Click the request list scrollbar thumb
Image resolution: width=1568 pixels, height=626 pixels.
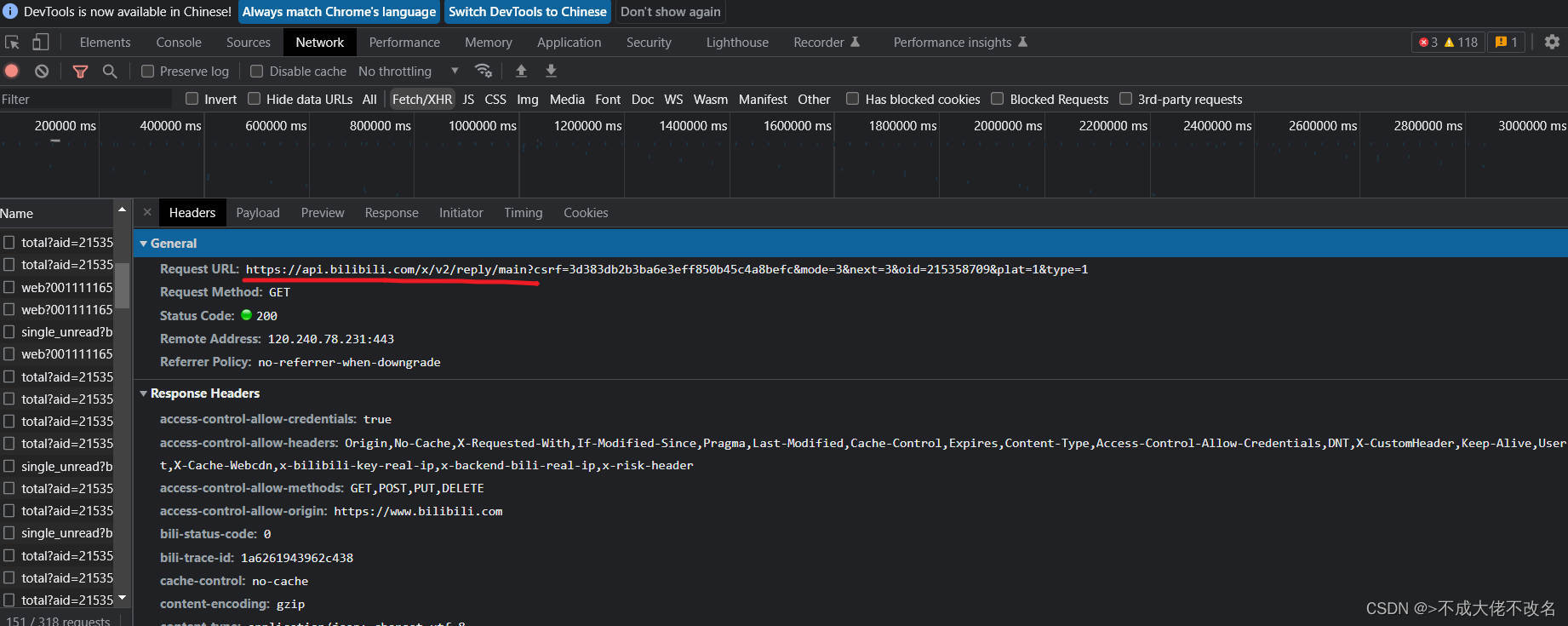pyautogui.click(x=123, y=285)
